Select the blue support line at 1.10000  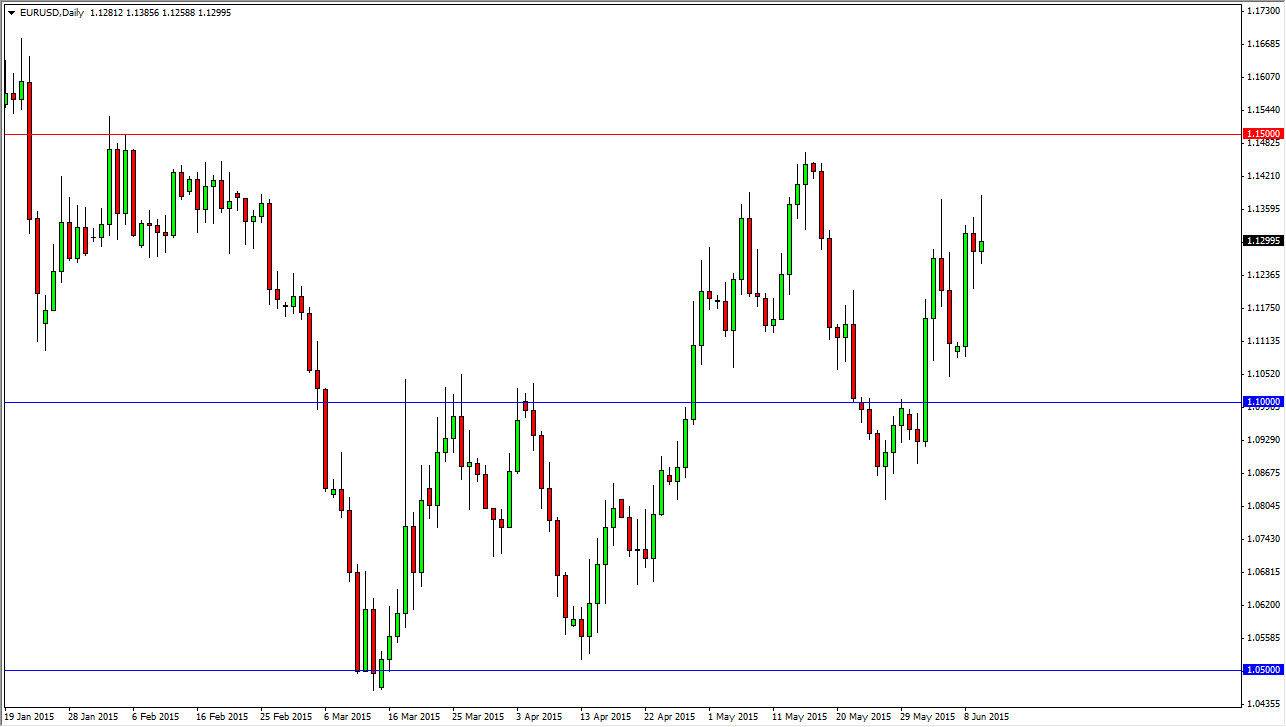(x=600, y=402)
